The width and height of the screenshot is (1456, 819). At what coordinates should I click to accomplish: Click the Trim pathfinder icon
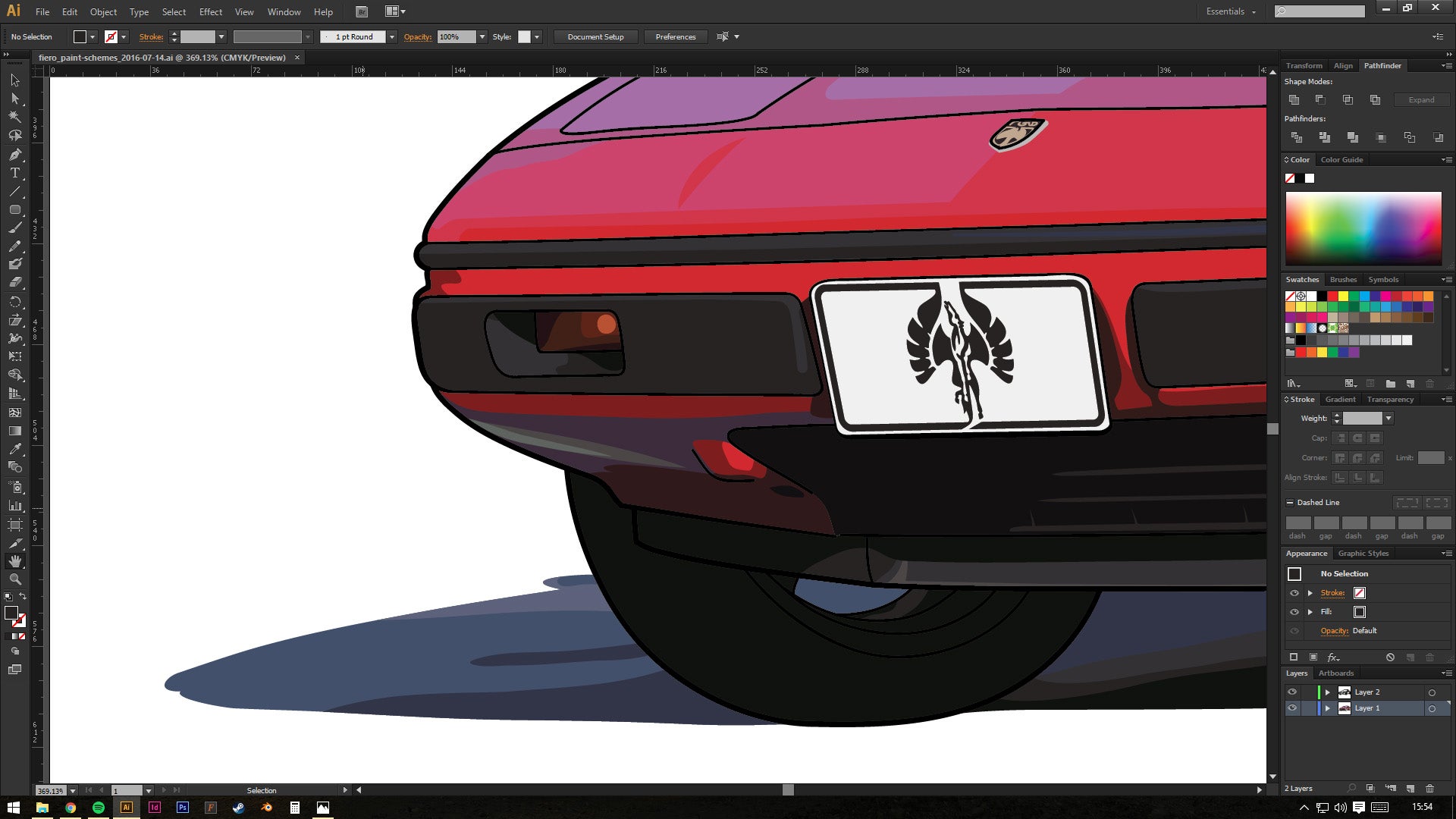coord(1325,137)
